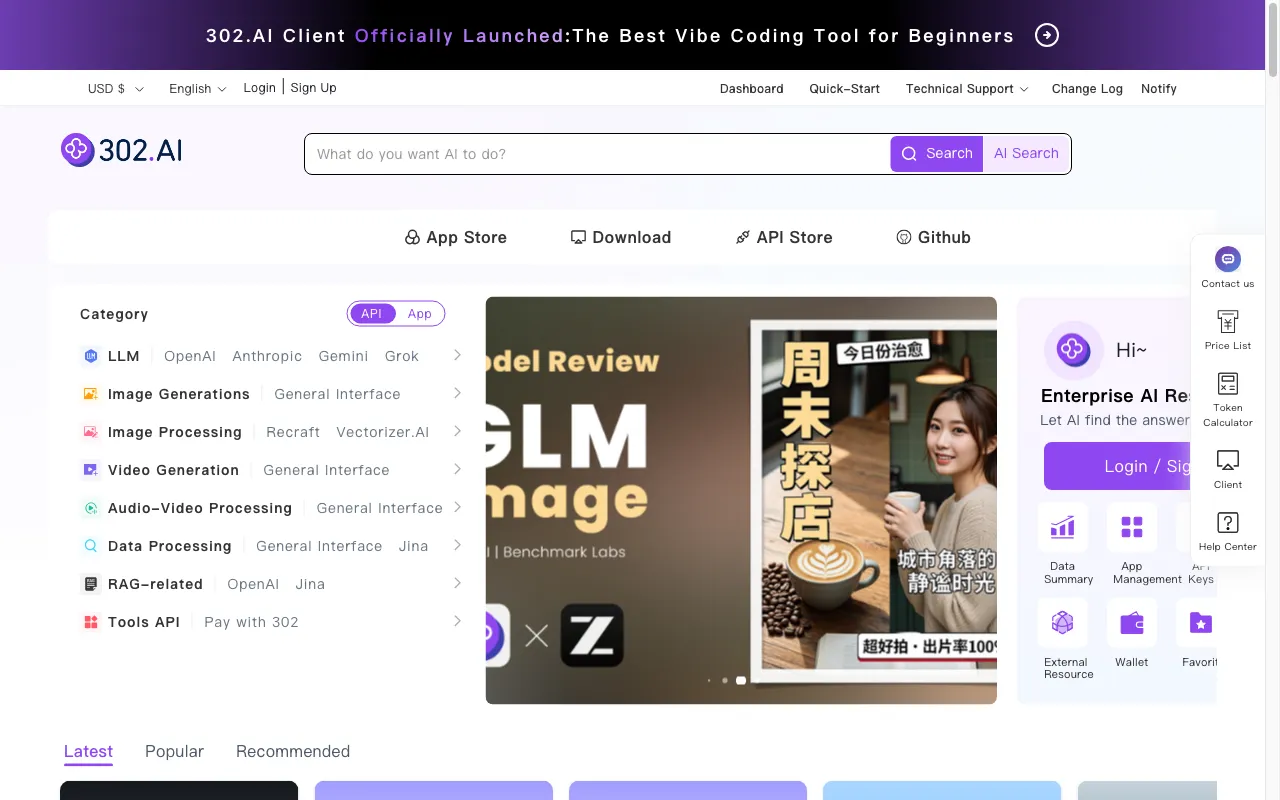Image resolution: width=1280 pixels, height=800 pixels.
Task: Click the Contact us chat icon
Action: pyautogui.click(x=1228, y=259)
